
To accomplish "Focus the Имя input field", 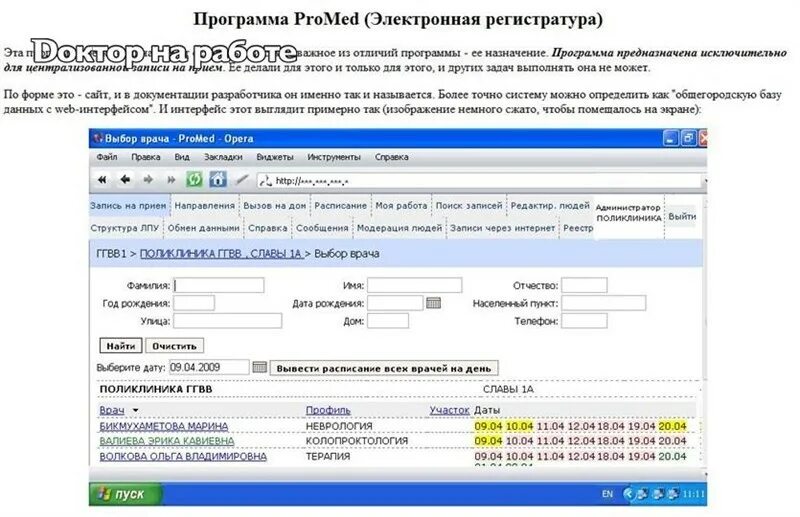I will 414,285.
